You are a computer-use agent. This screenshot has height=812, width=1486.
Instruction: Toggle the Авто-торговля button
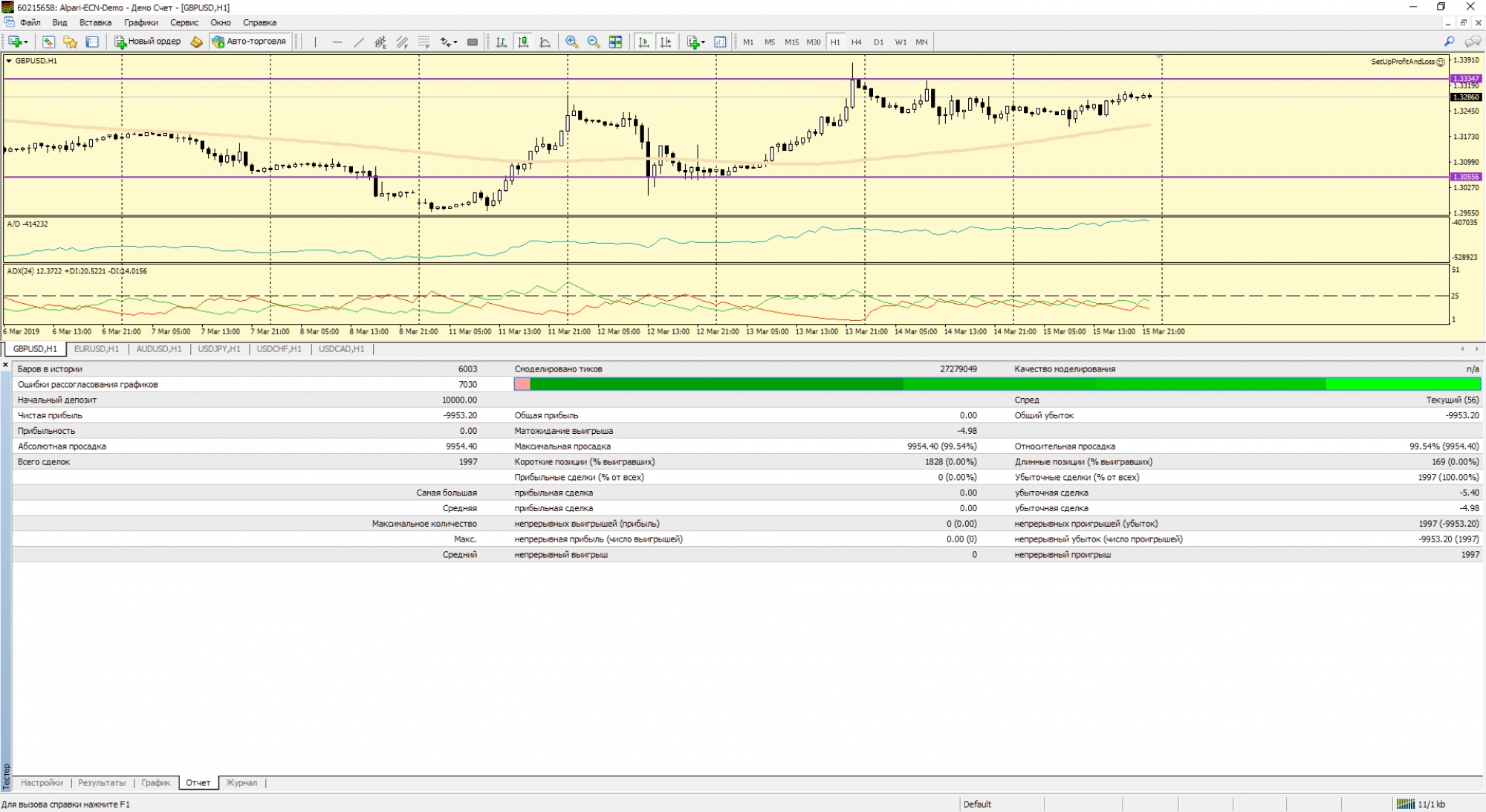pyautogui.click(x=250, y=42)
